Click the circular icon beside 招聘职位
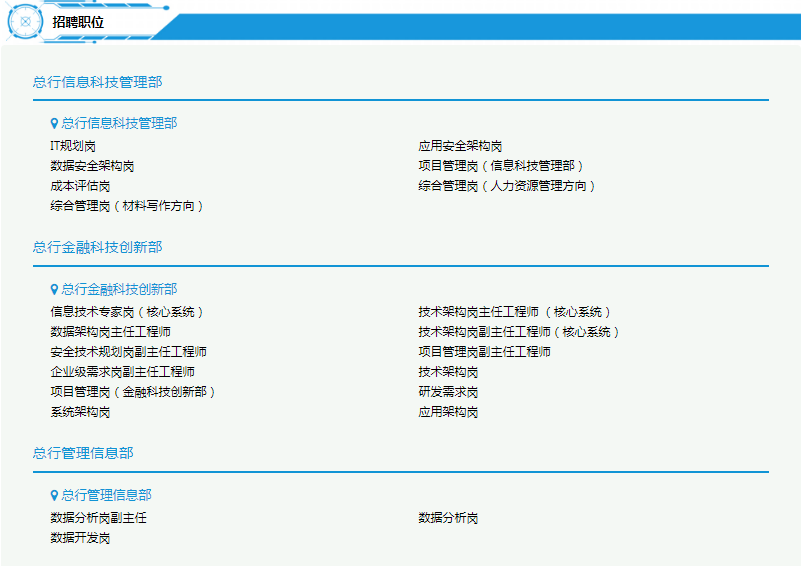801x566 pixels. (x=26, y=21)
